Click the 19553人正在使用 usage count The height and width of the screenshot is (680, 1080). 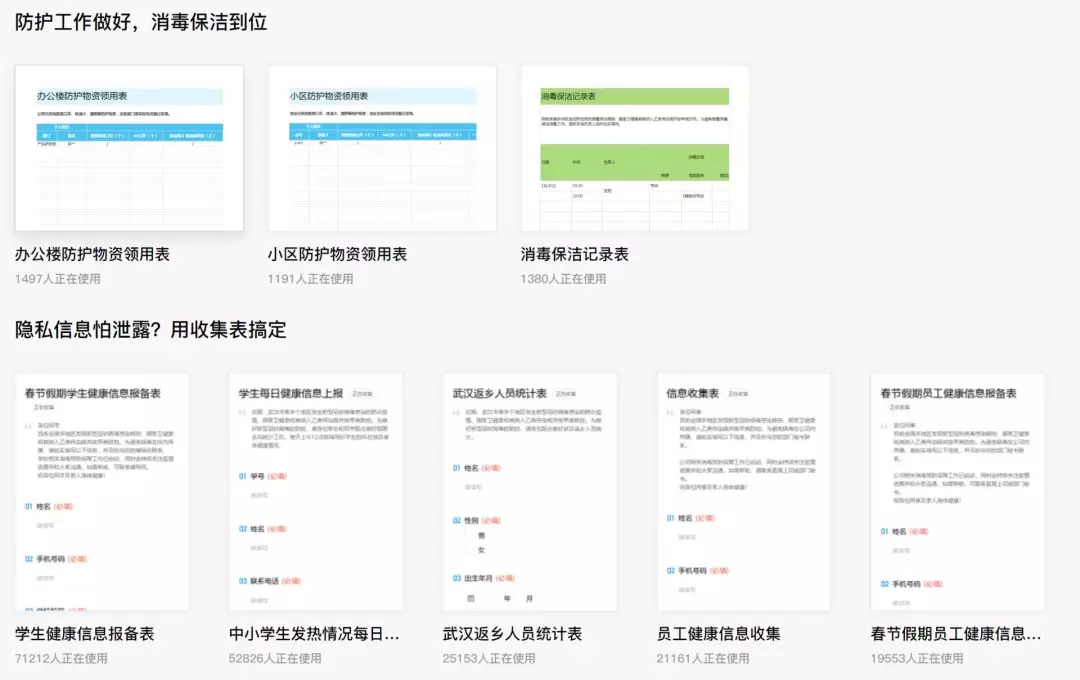917,659
